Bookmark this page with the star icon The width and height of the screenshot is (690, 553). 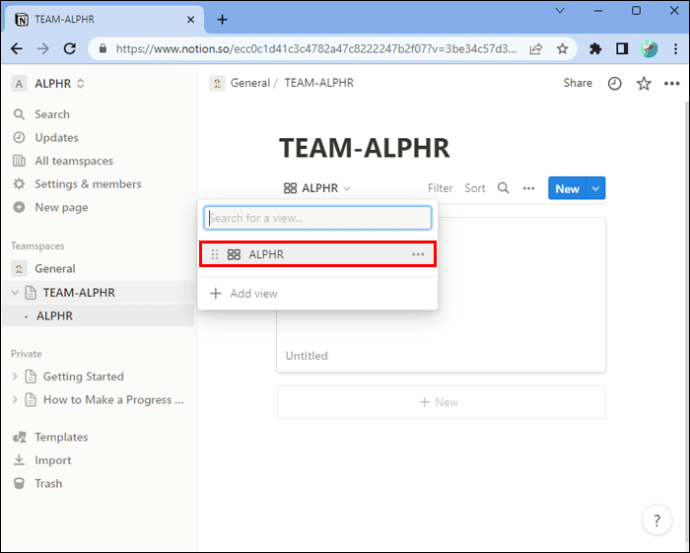coord(562,49)
